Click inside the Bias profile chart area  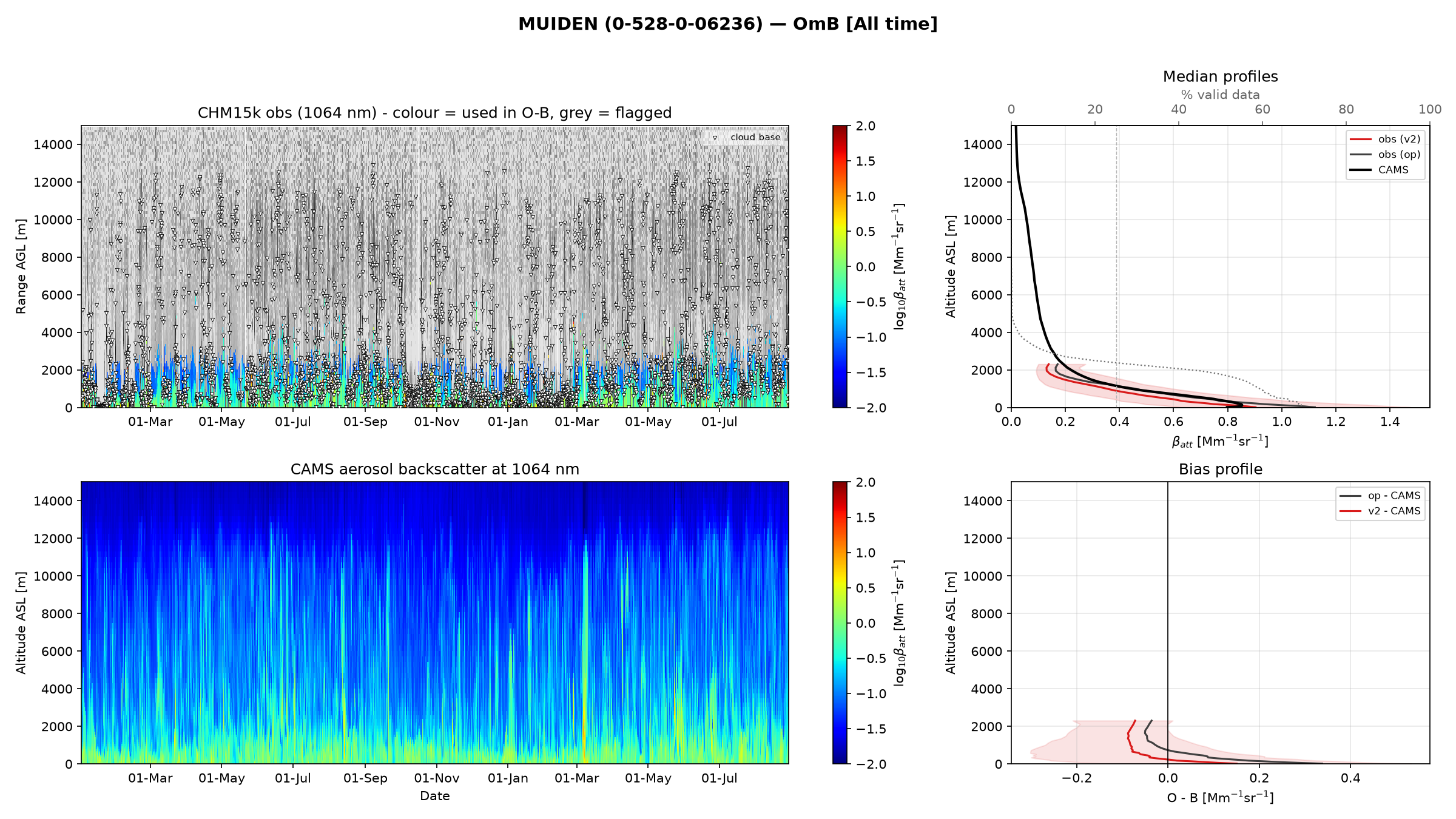coord(1220,622)
